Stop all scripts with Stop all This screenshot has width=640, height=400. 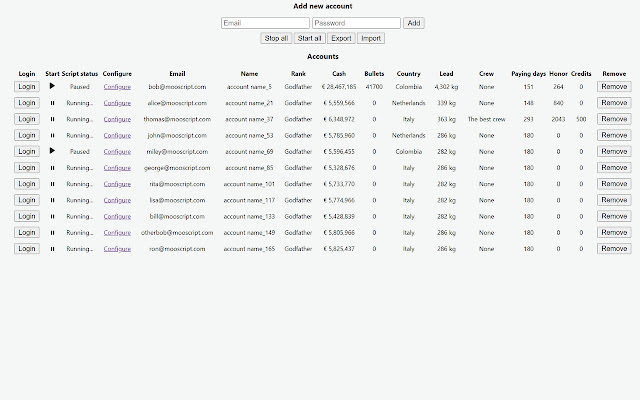tap(276, 38)
